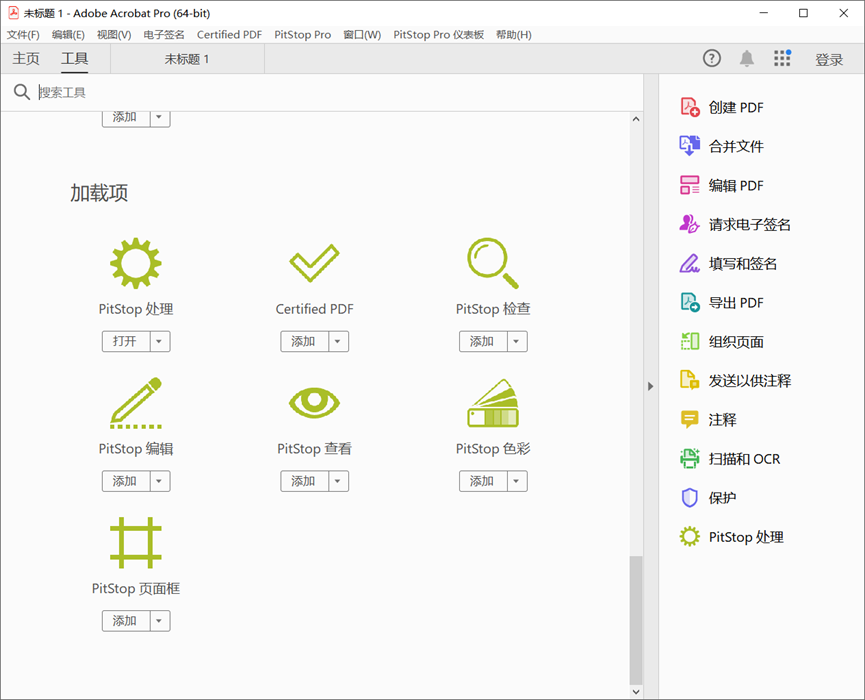Expand dropdown arrow under PitStop 编辑
Screen dimensions: 865x700
[159, 481]
